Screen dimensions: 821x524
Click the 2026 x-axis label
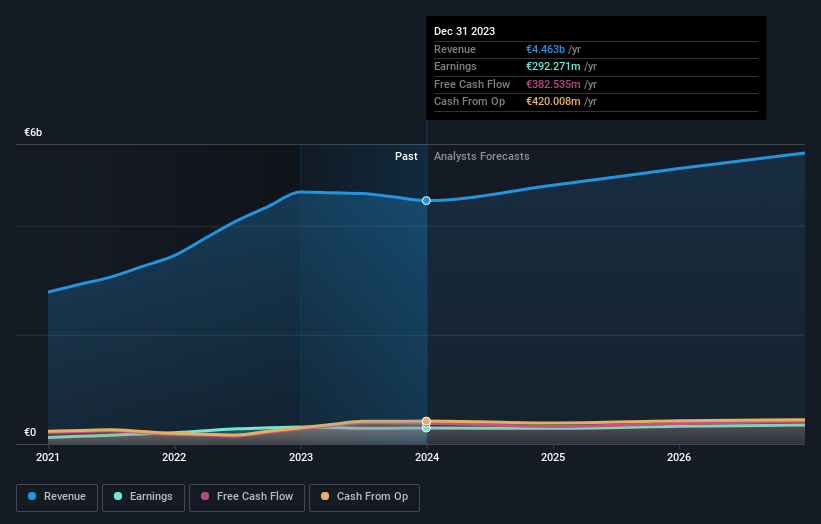pyautogui.click(x=679, y=457)
